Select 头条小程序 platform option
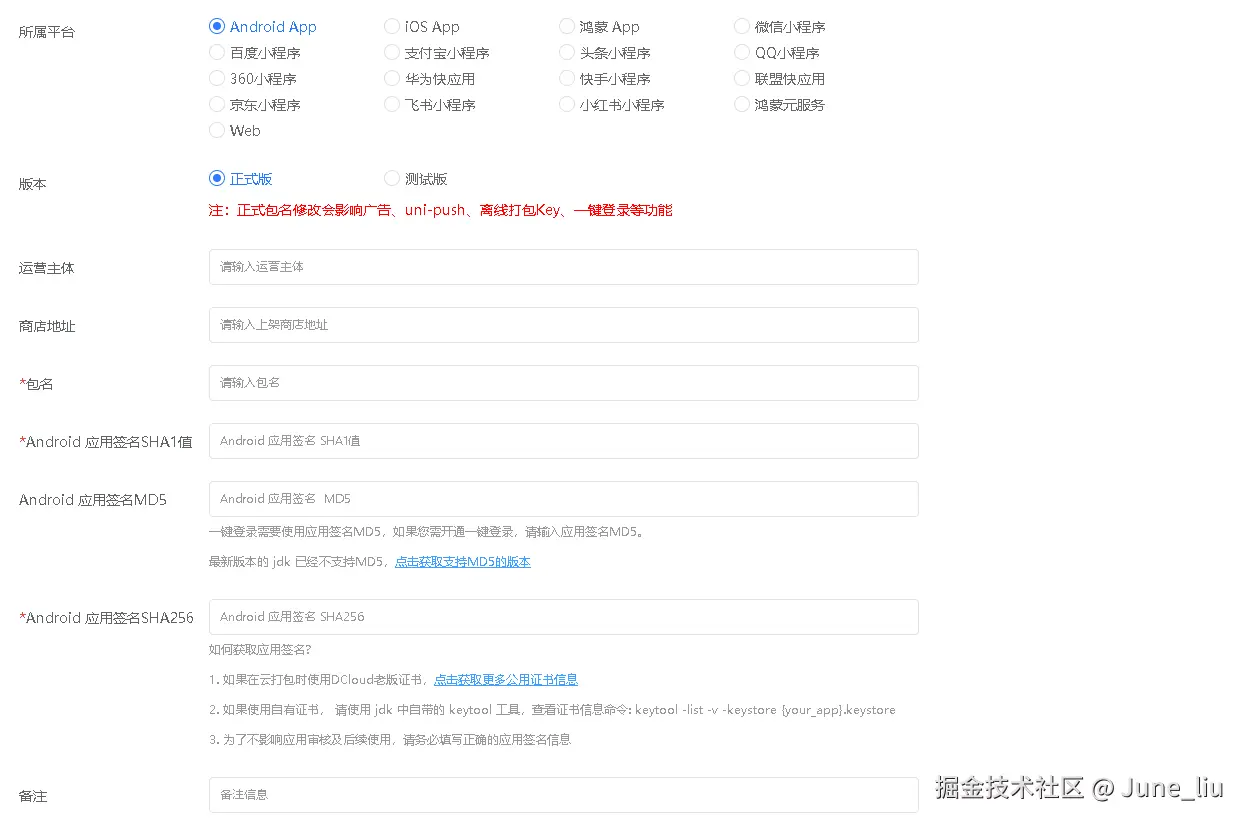 567,53
